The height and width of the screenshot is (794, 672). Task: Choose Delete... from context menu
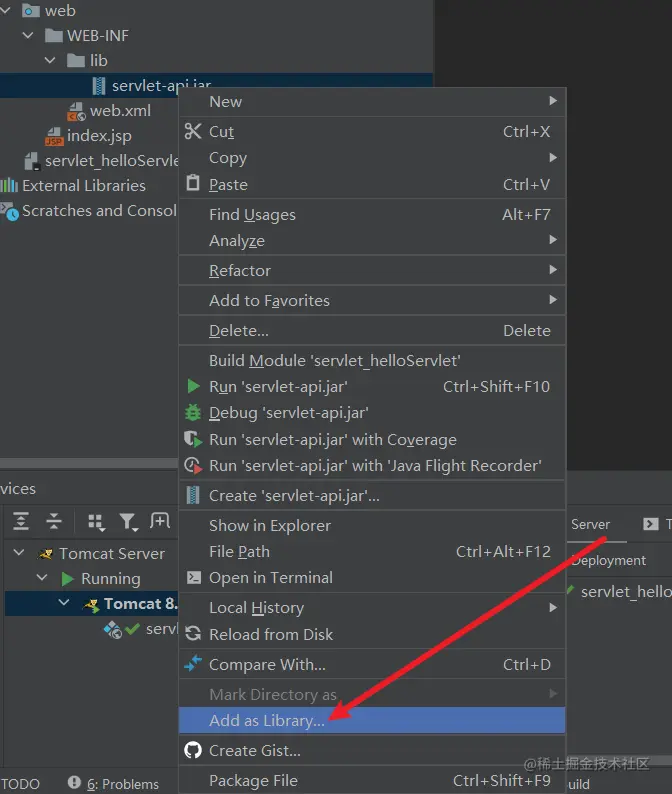372,330
